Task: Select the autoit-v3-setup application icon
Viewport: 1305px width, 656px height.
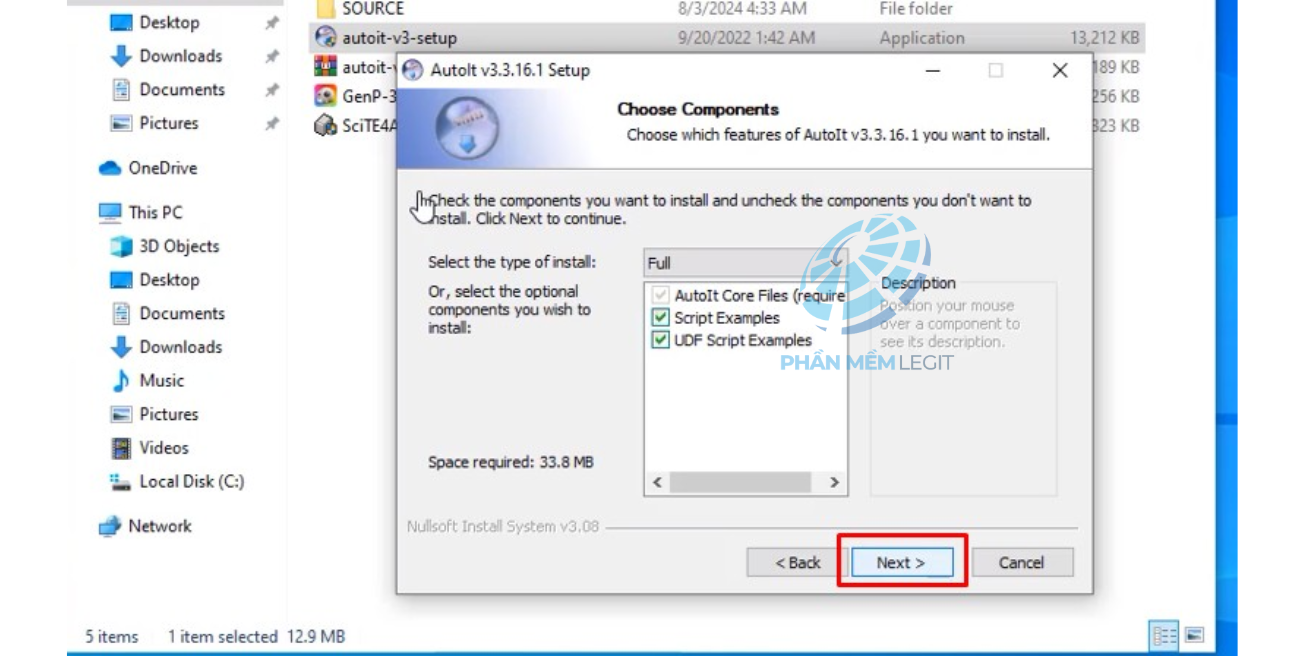Action: click(x=325, y=38)
